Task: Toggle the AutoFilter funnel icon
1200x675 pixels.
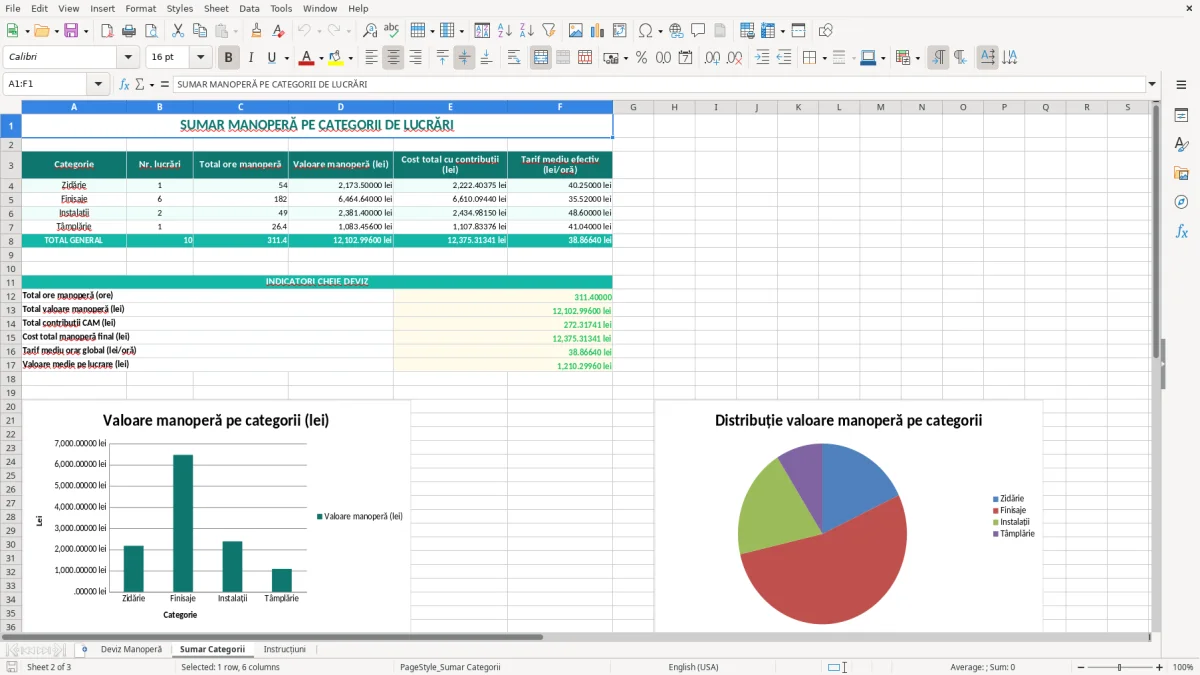Action: (549, 31)
